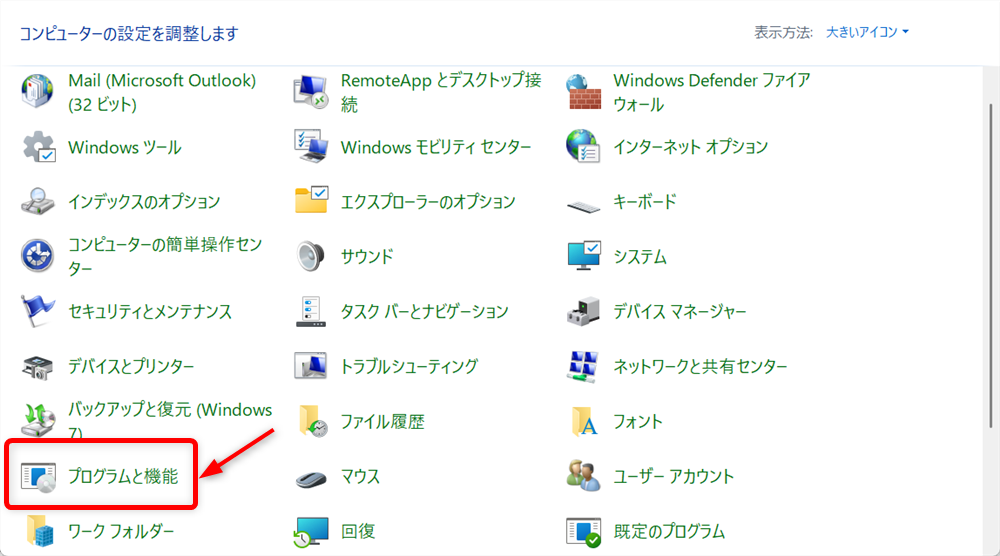Open the Windows モビリティ センター link text

[x=436, y=147]
